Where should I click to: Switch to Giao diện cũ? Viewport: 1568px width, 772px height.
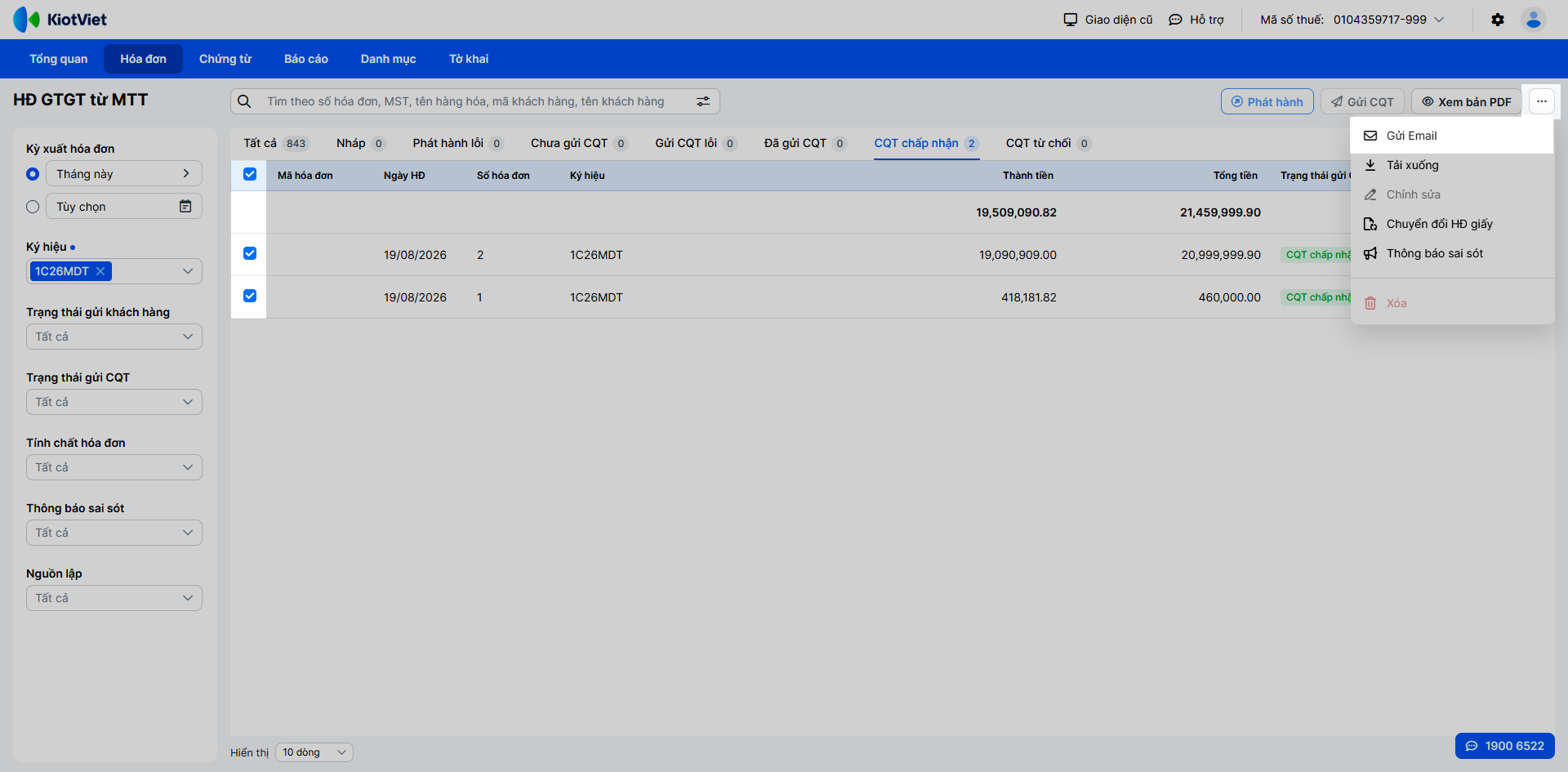(1108, 20)
